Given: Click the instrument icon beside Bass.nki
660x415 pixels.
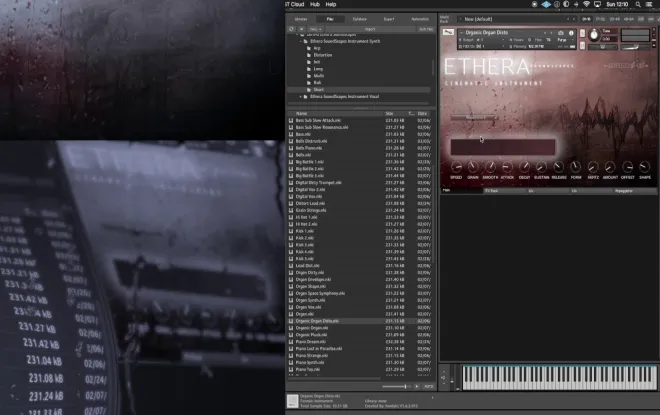Looking at the screenshot, I should tap(291, 134).
